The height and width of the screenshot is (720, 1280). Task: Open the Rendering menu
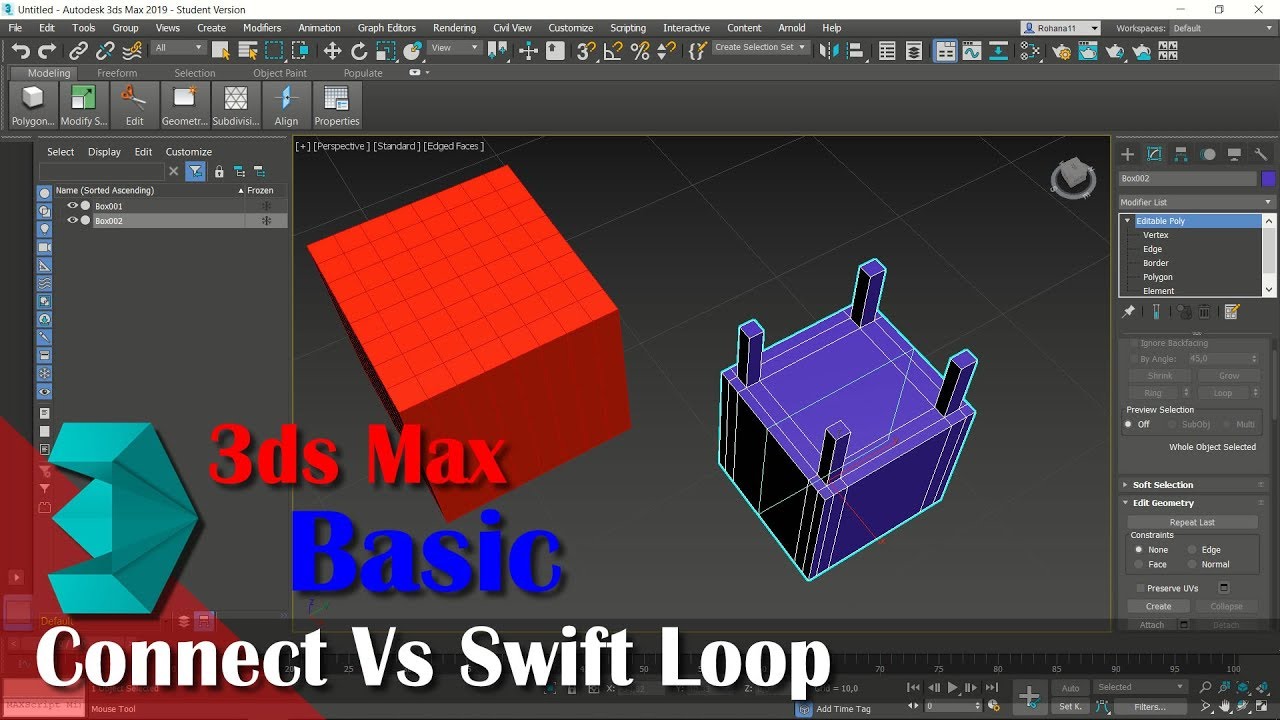point(454,28)
